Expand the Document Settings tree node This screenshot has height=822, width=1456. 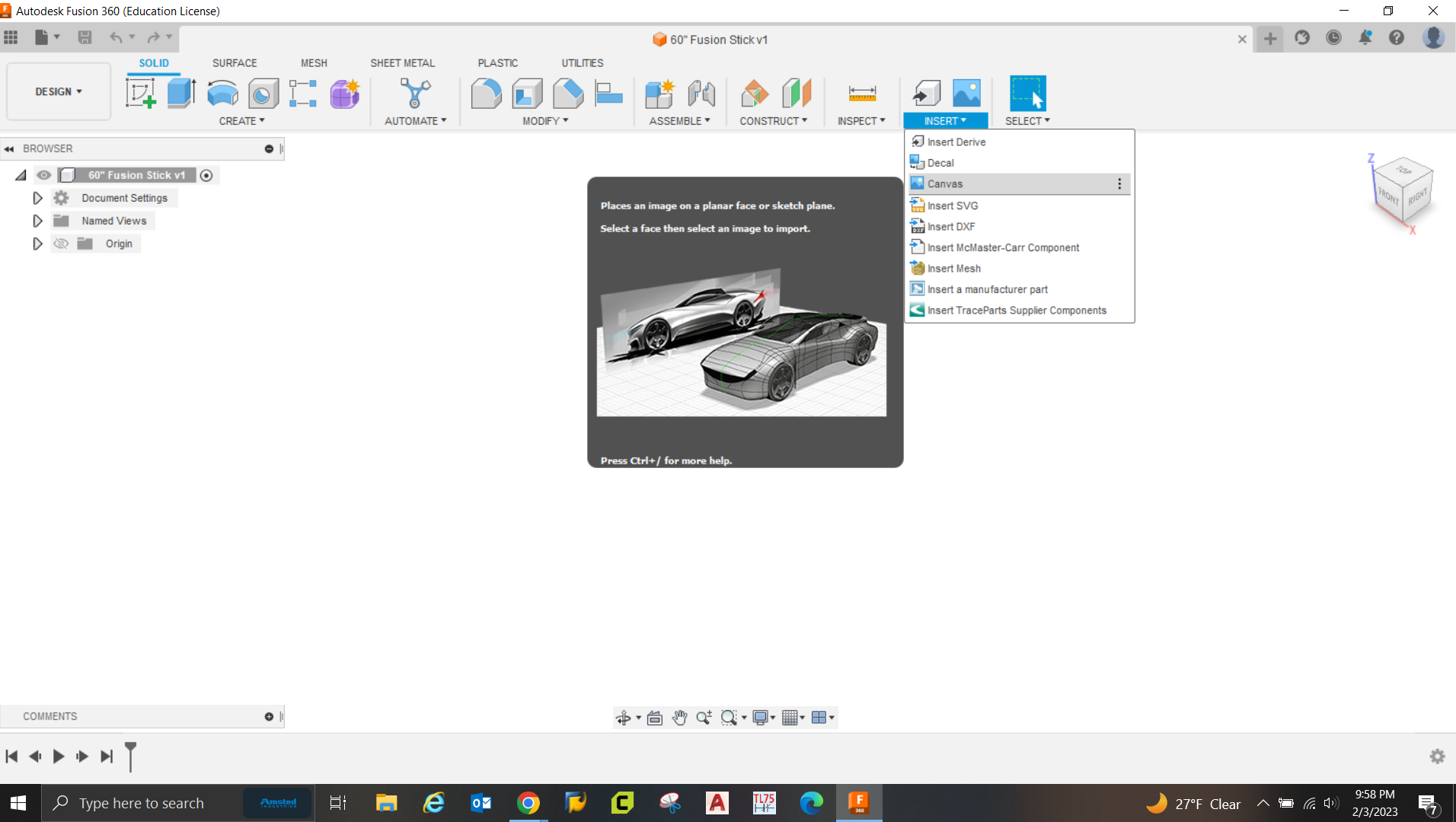tap(37, 198)
